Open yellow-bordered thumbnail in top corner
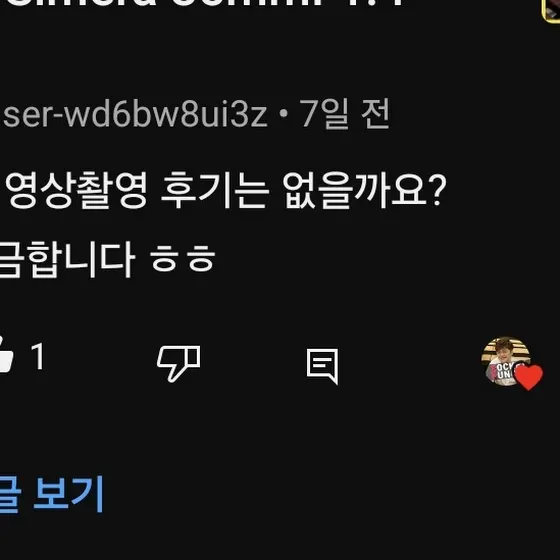560x560 pixels. (551, 11)
